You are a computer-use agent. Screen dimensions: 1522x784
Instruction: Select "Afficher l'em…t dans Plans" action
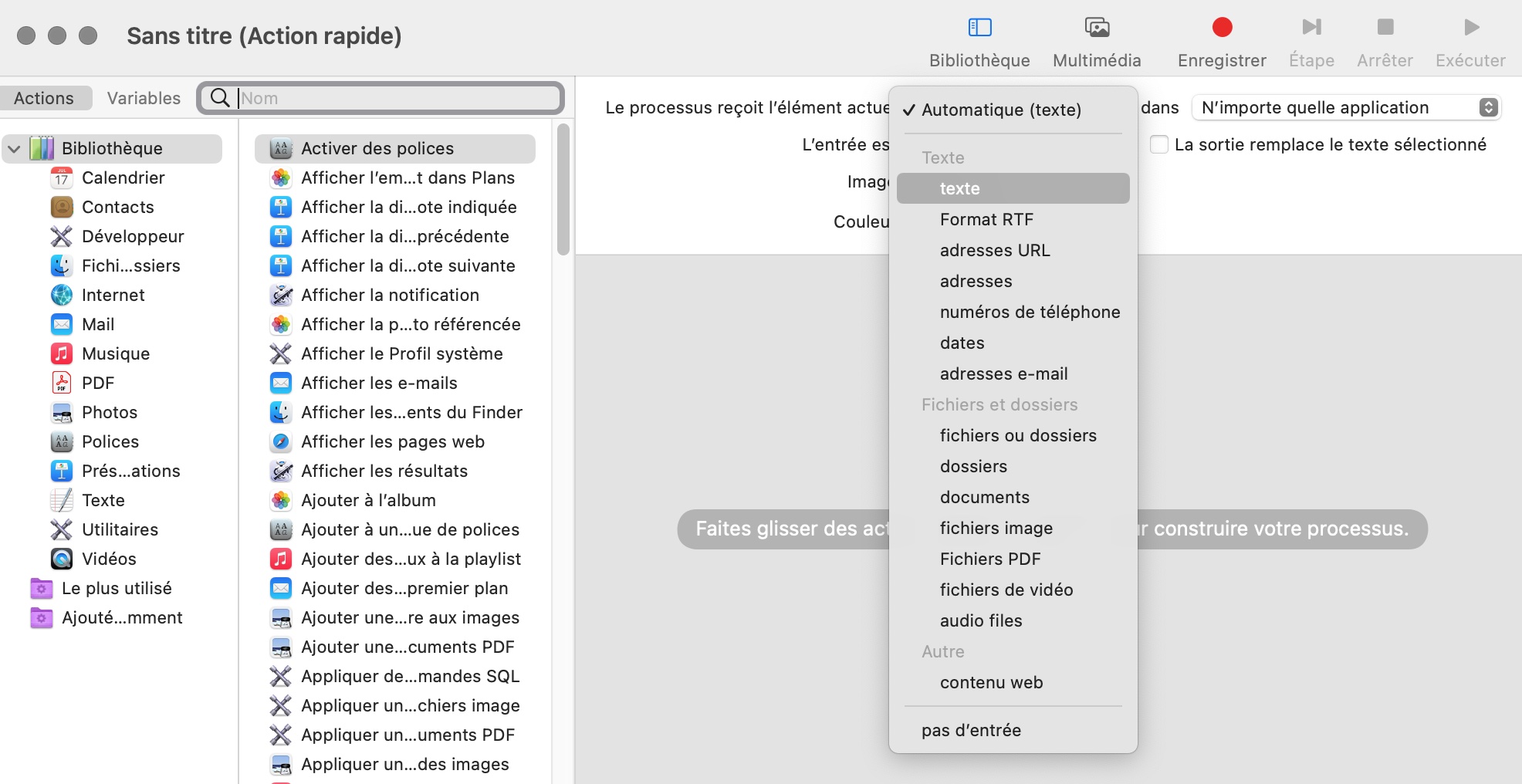(395, 178)
